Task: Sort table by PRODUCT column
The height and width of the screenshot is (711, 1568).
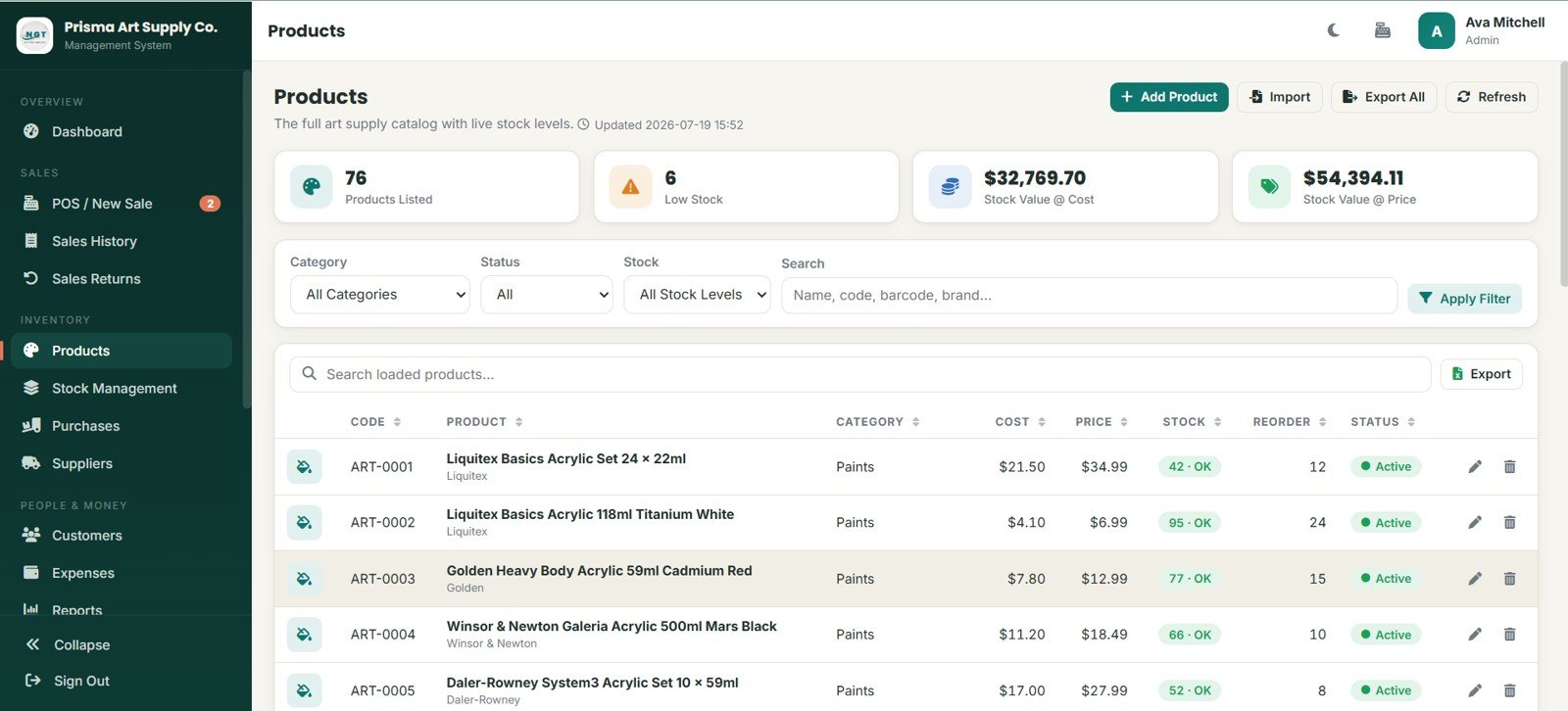Action: point(484,422)
